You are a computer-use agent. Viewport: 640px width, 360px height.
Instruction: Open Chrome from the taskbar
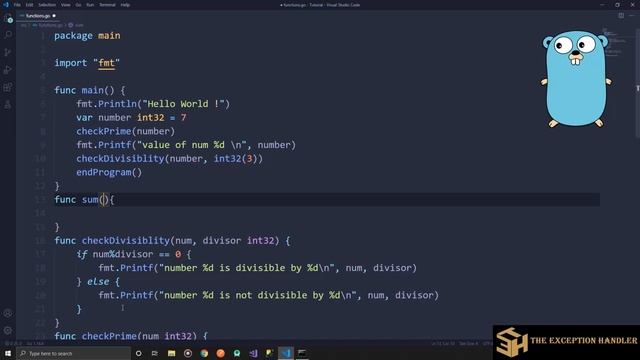pos(204,353)
